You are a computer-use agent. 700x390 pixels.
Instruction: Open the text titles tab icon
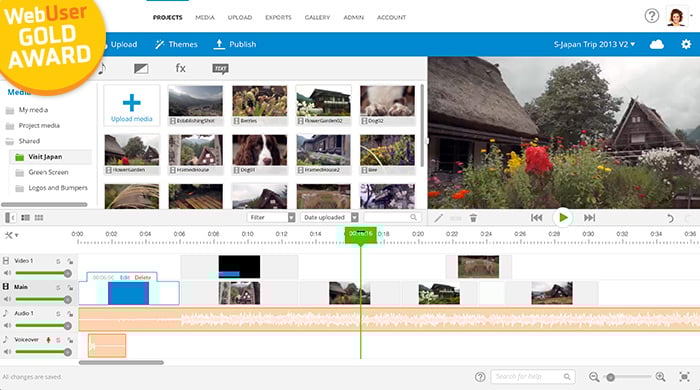pyautogui.click(x=221, y=68)
